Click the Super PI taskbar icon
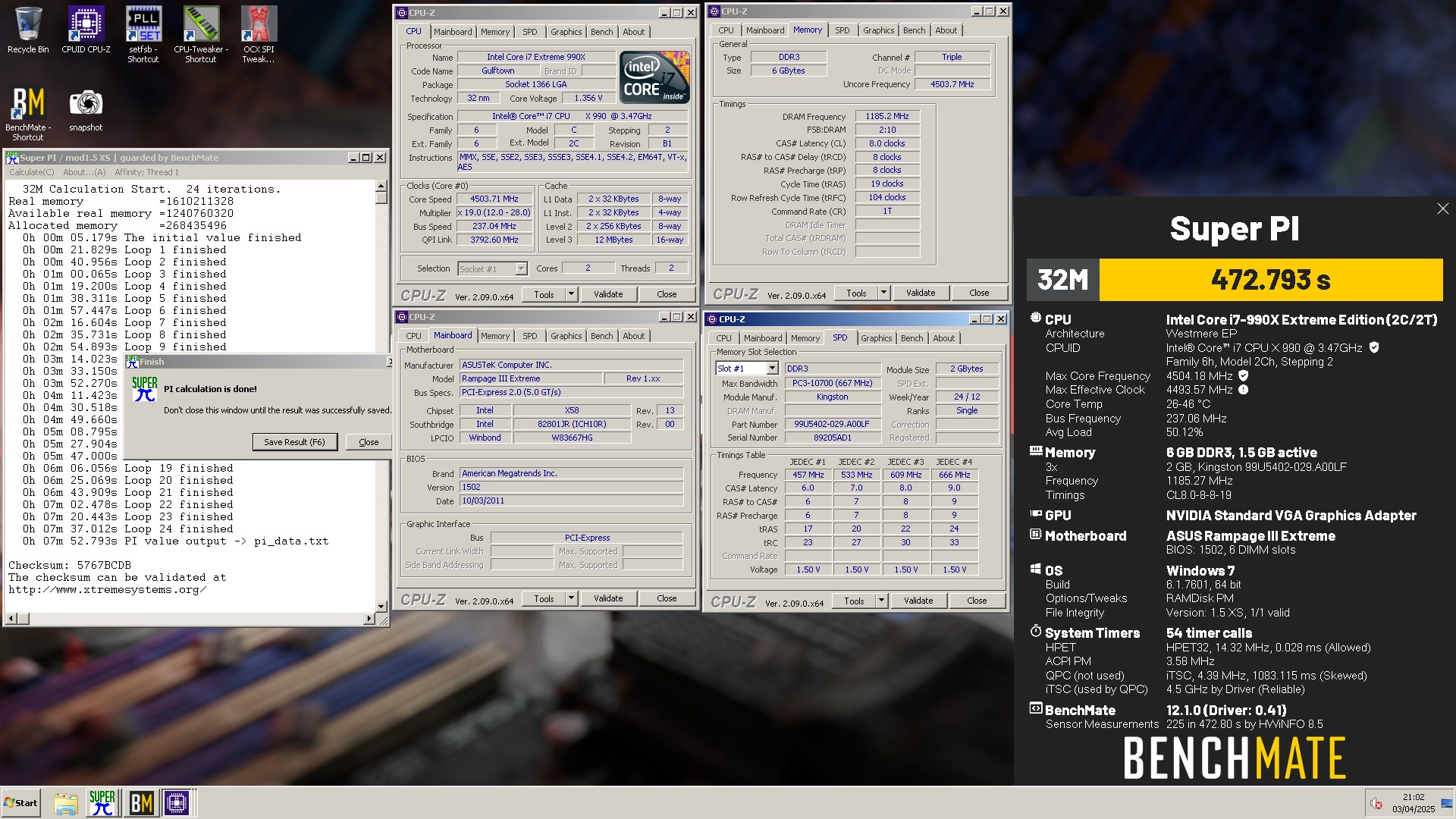 click(x=102, y=802)
